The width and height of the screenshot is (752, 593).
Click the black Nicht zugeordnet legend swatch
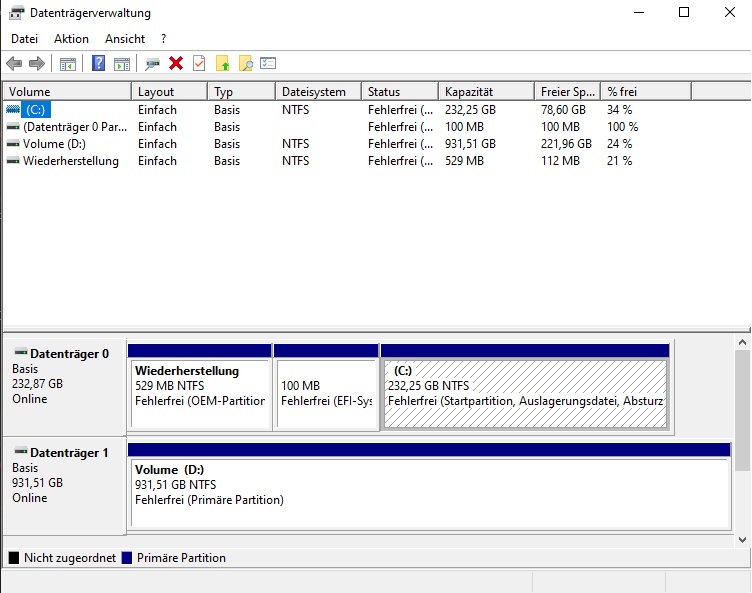[x=14, y=557]
